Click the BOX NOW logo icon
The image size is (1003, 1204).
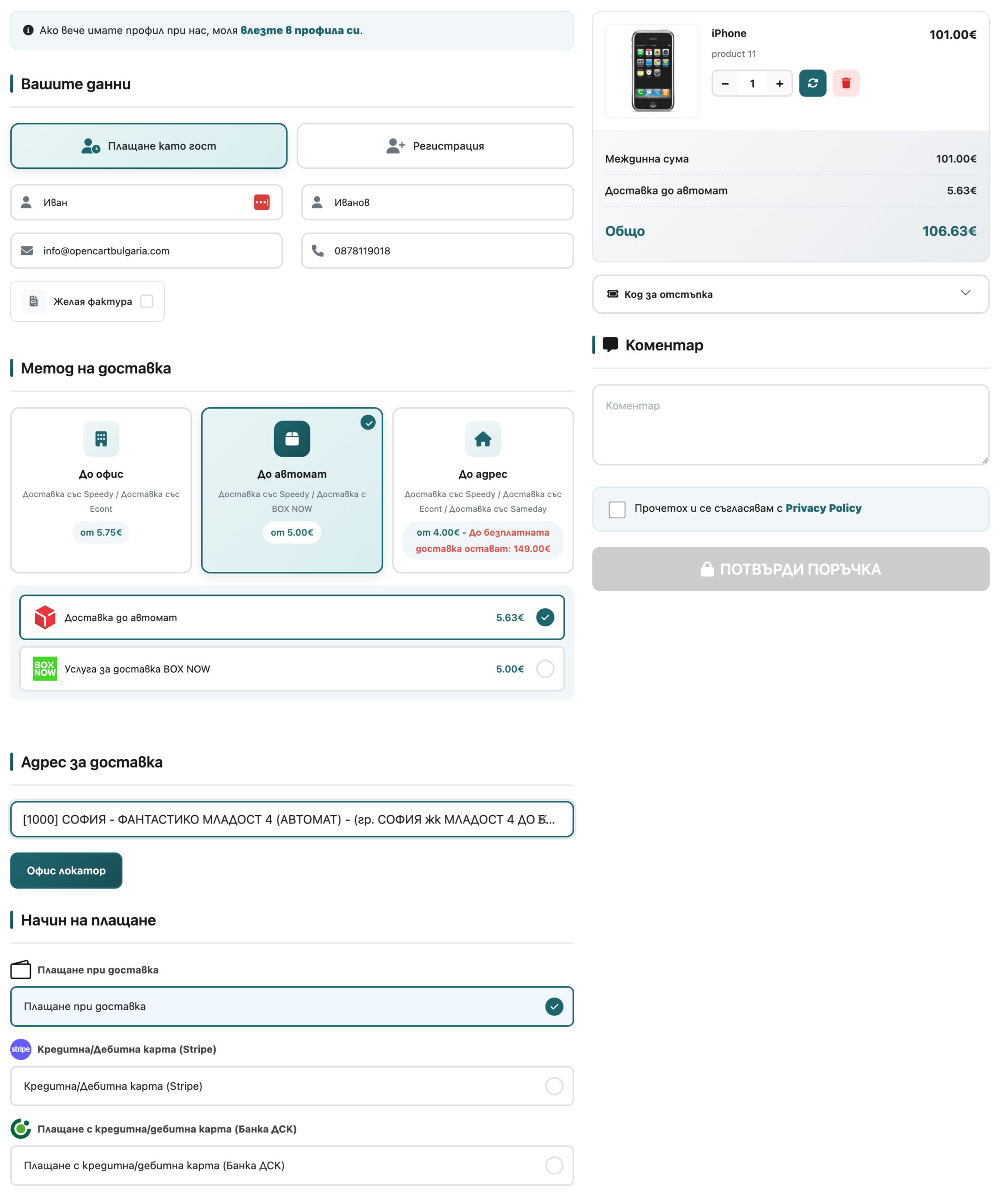[x=45, y=668]
